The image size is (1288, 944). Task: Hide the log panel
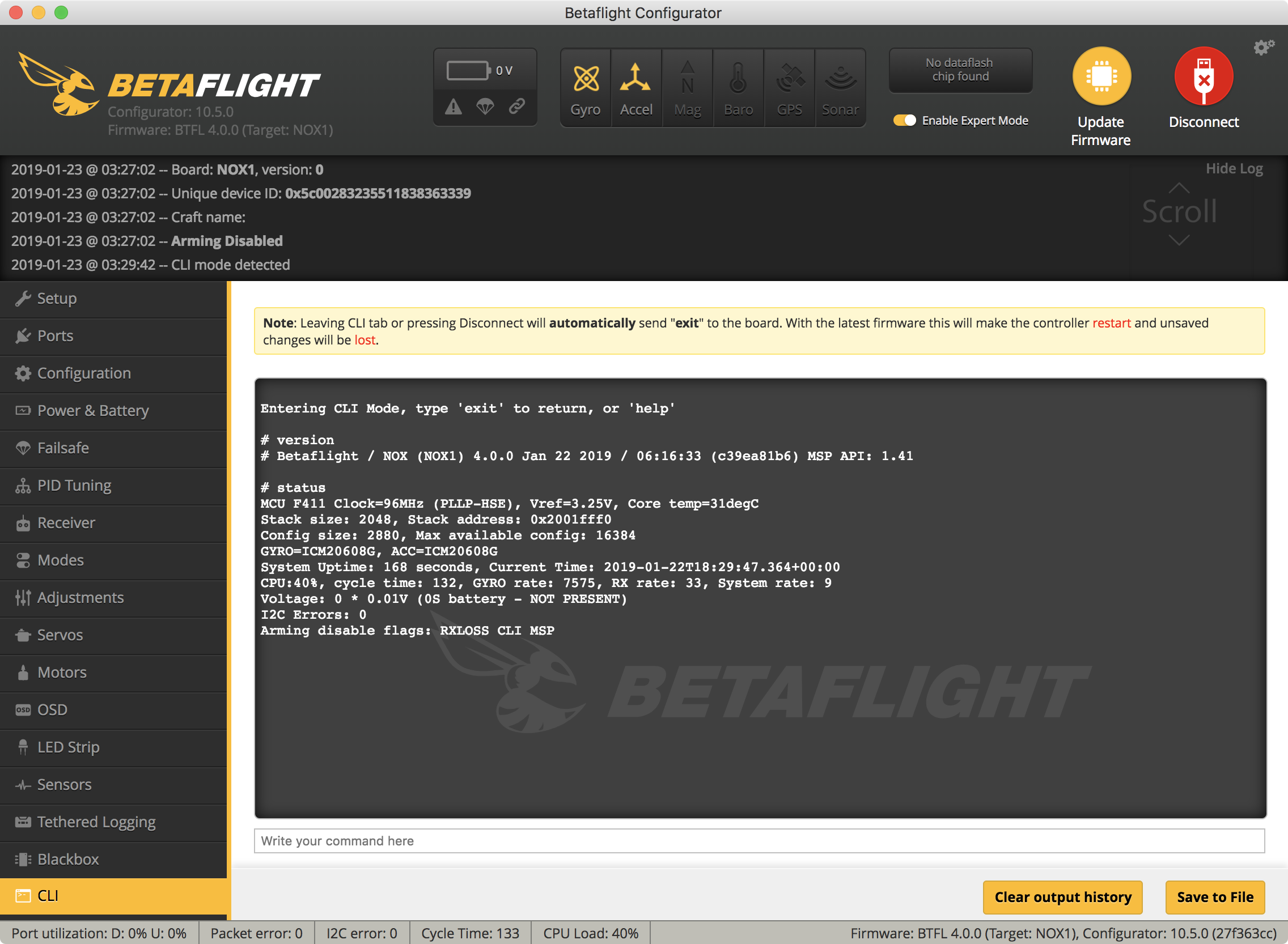[x=1234, y=168]
